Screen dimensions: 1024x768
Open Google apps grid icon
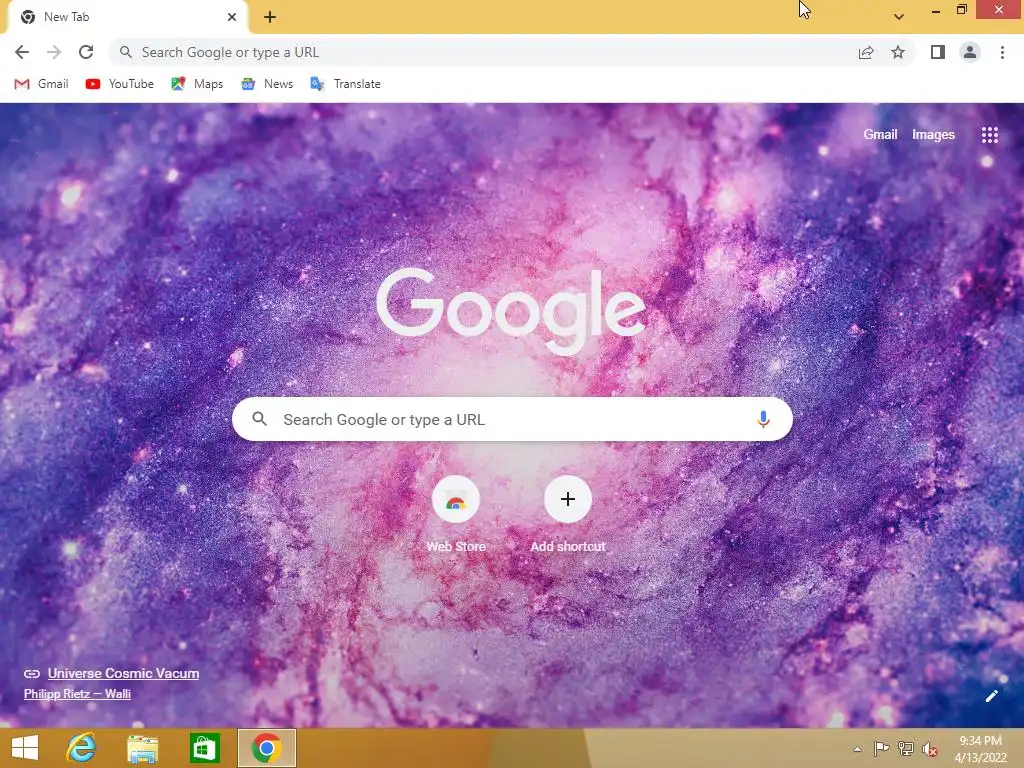click(x=990, y=135)
